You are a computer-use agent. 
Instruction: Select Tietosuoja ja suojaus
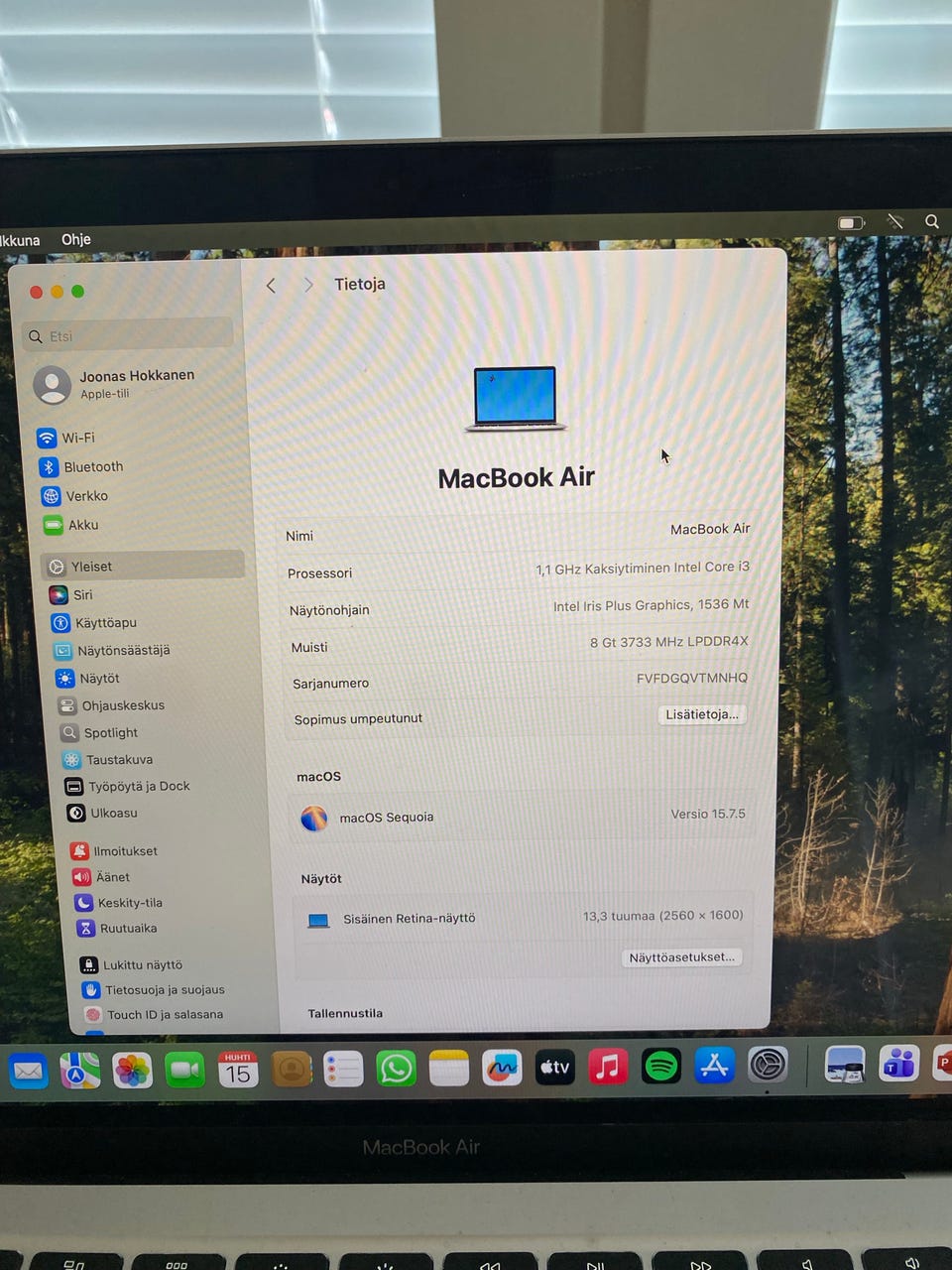[x=153, y=989]
